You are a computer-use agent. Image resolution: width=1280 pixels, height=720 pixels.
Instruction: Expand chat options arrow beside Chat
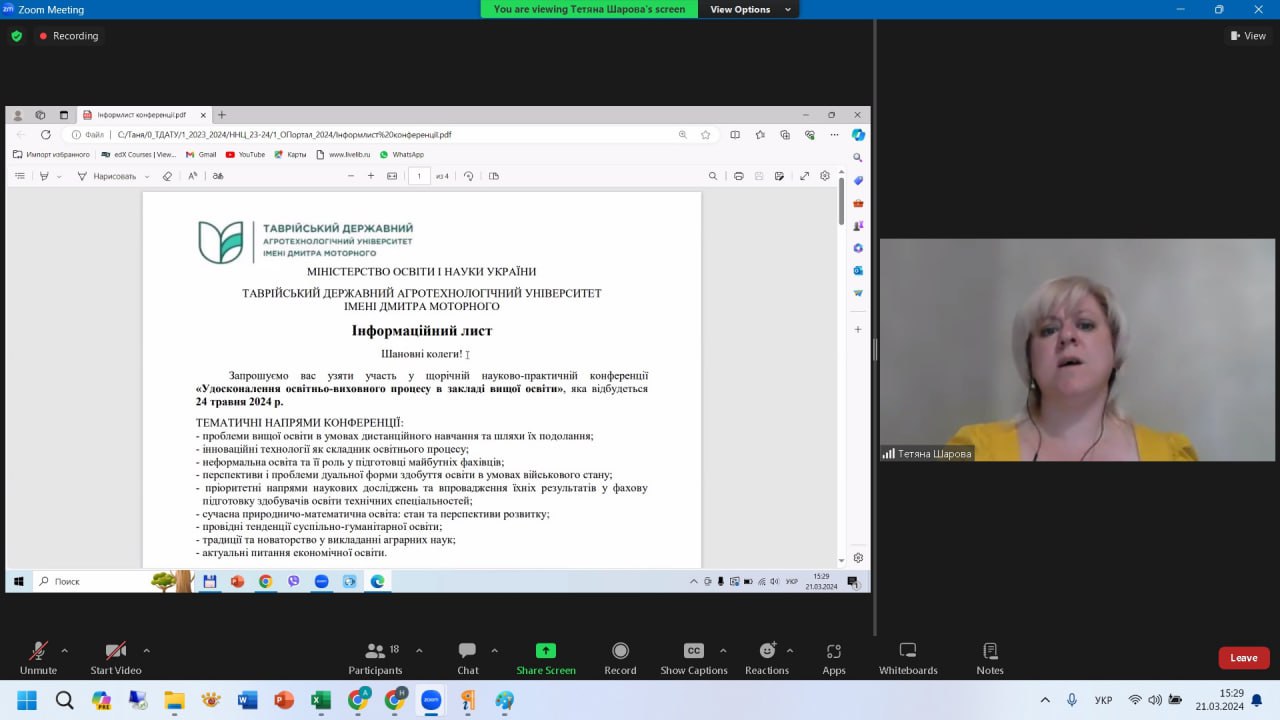point(494,650)
